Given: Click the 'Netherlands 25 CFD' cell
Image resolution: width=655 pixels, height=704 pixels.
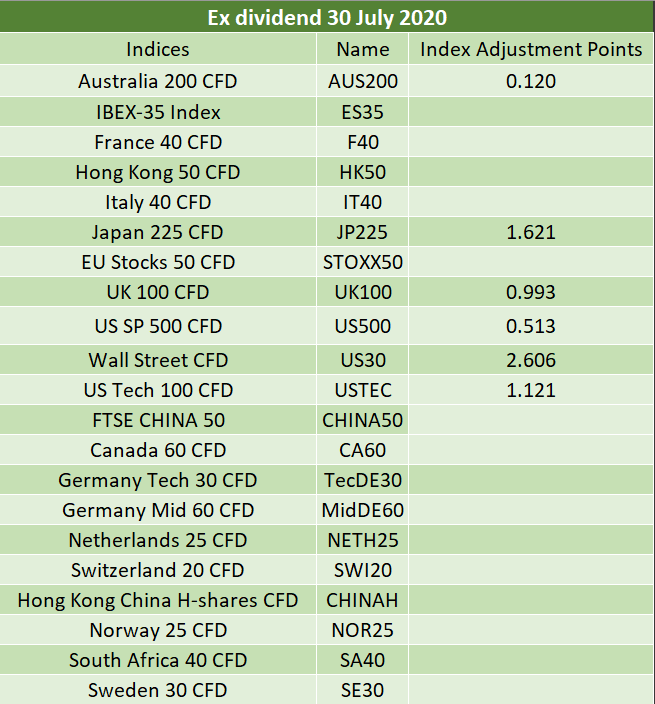Looking at the screenshot, I should pyautogui.click(x=158, y=540).
